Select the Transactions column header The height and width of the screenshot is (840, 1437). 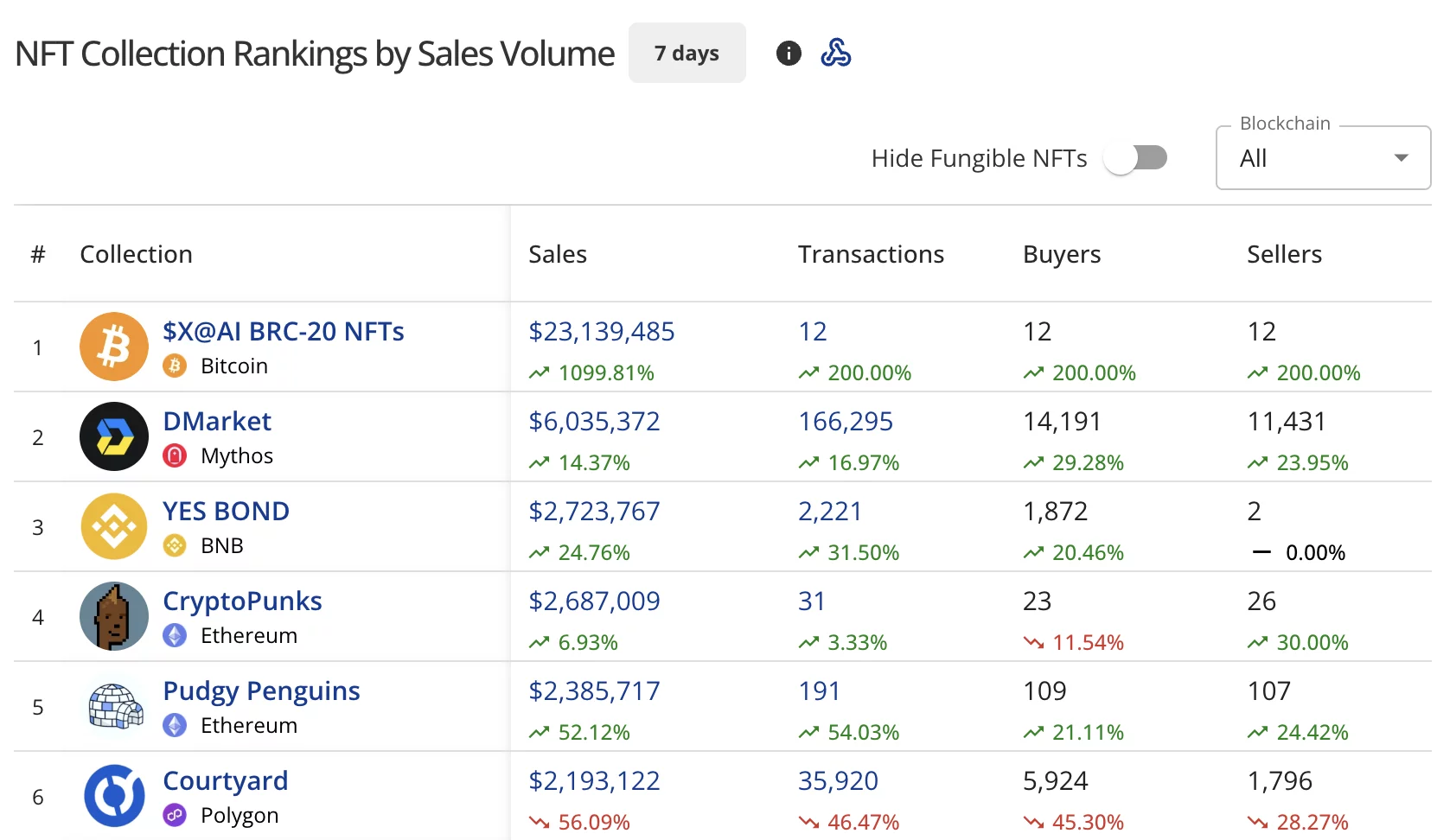870,254
